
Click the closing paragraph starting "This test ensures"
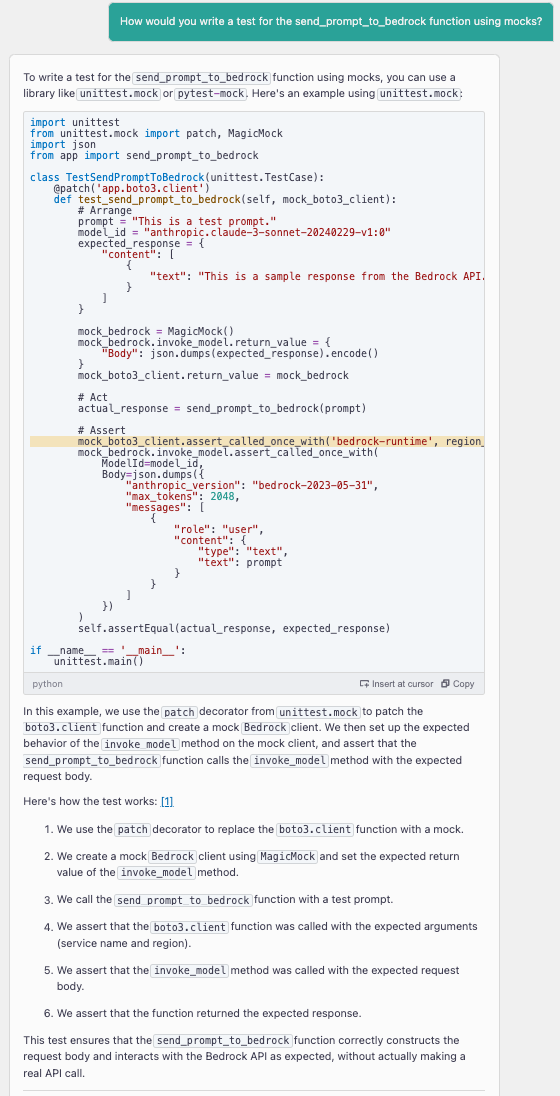[x=245, y=1056]
